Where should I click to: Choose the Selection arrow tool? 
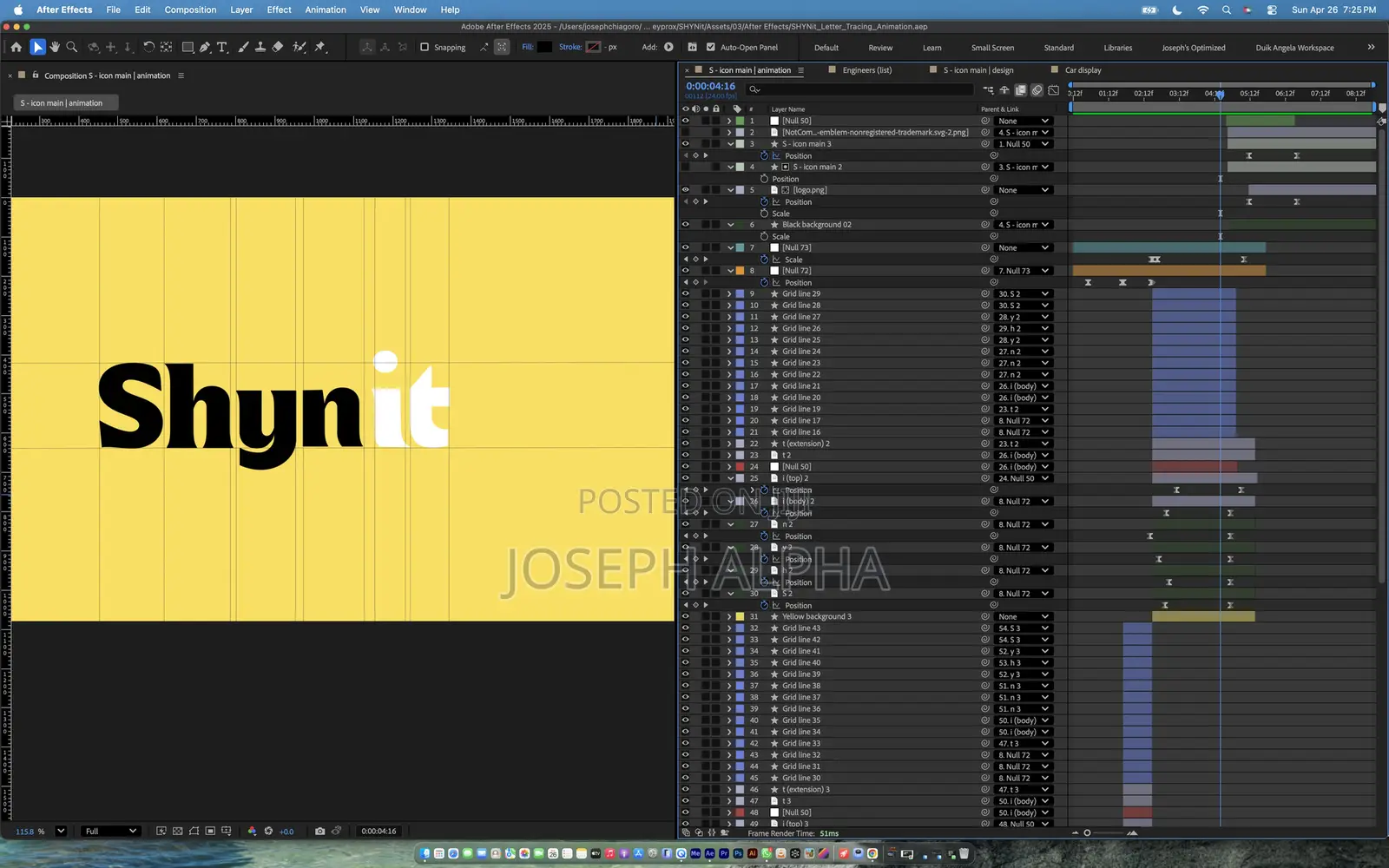[37, 47]
